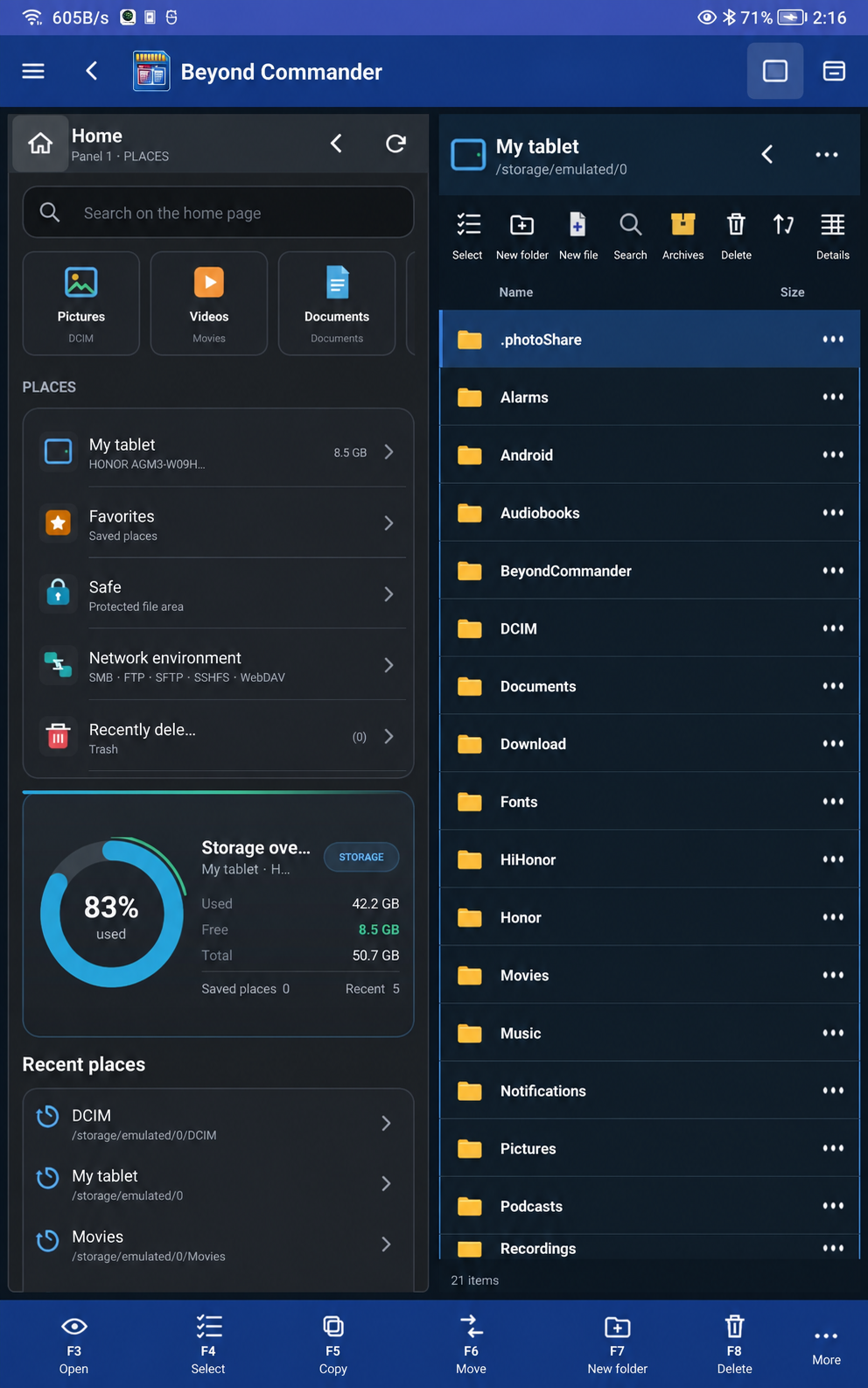Show options for DCIM folder

pyautogui.click(x=833, y=628)
